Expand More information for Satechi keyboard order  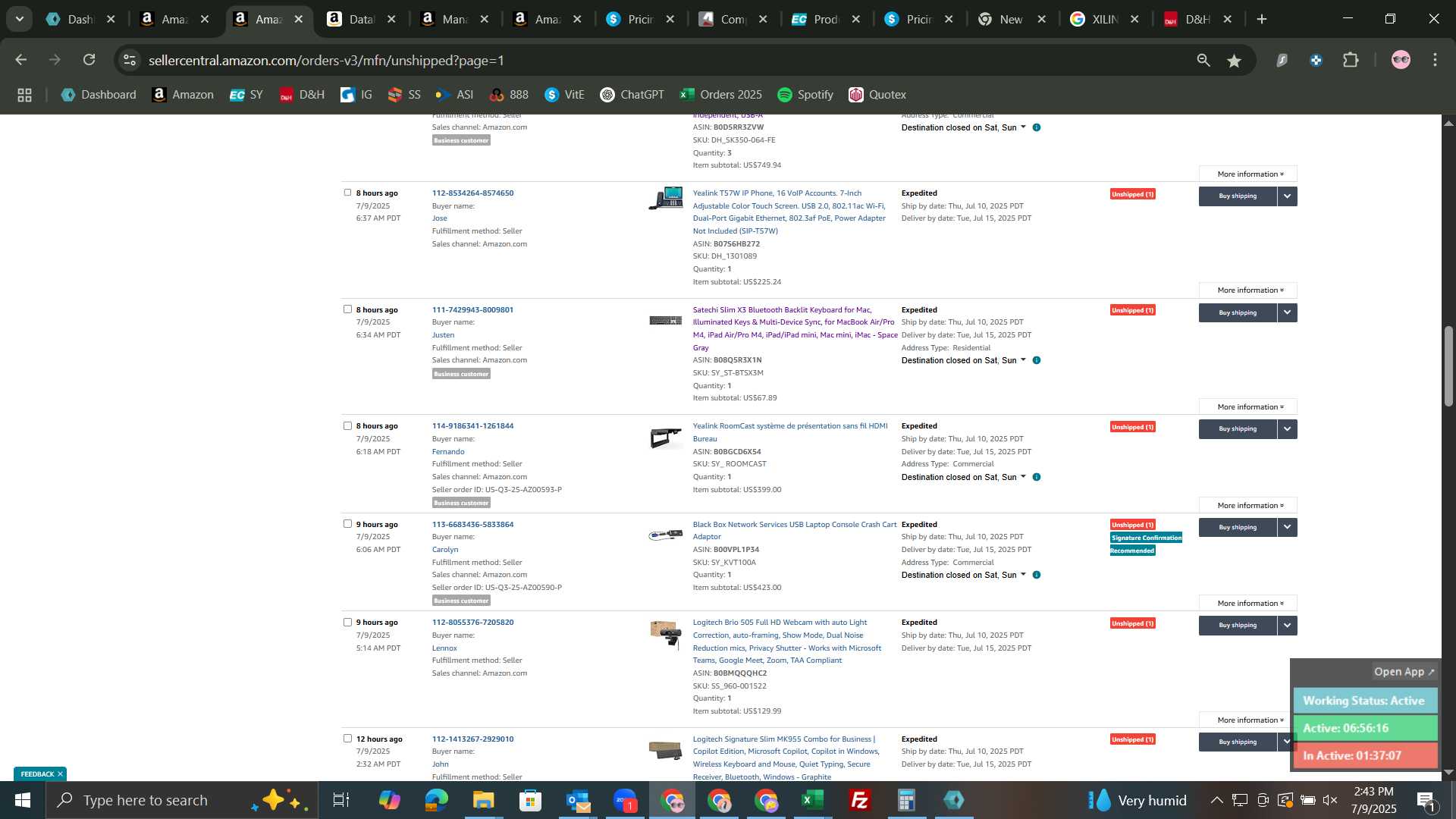coord(1248,407)
